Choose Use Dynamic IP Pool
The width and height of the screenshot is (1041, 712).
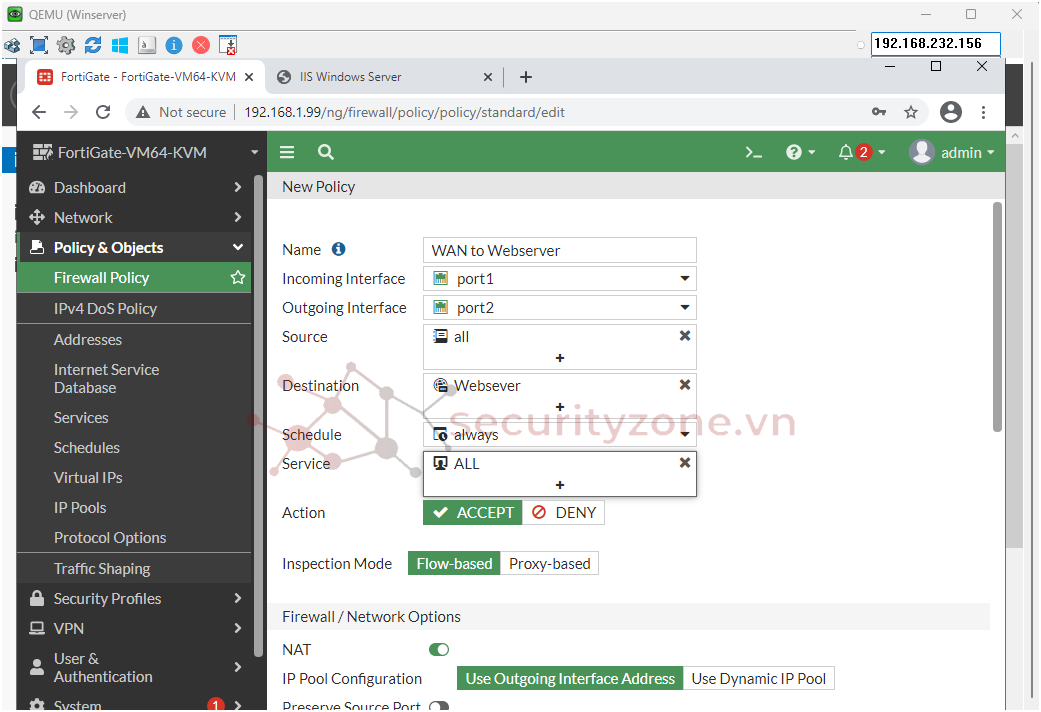point(758,679)
